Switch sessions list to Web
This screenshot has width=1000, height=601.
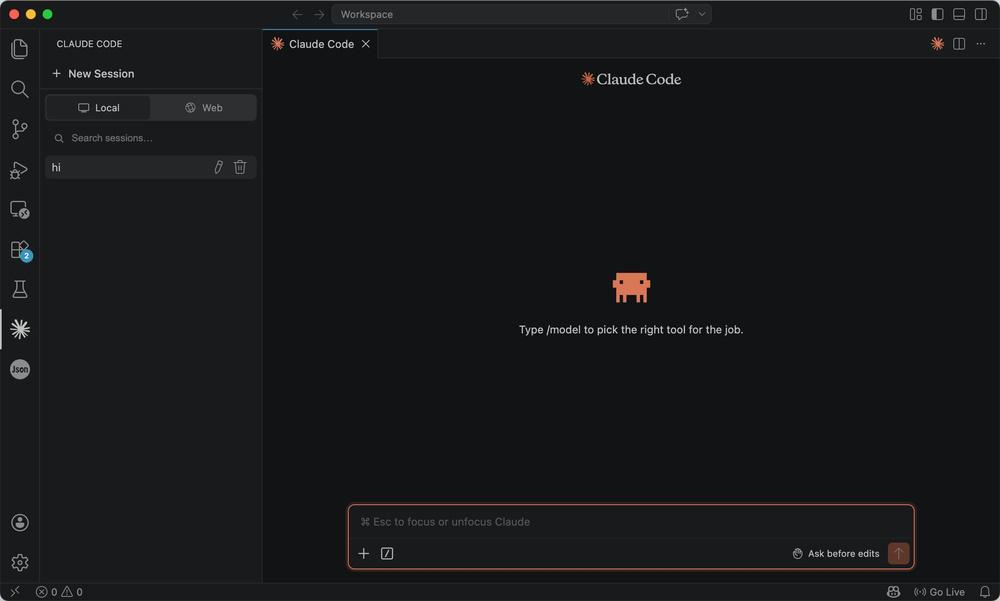203,108
